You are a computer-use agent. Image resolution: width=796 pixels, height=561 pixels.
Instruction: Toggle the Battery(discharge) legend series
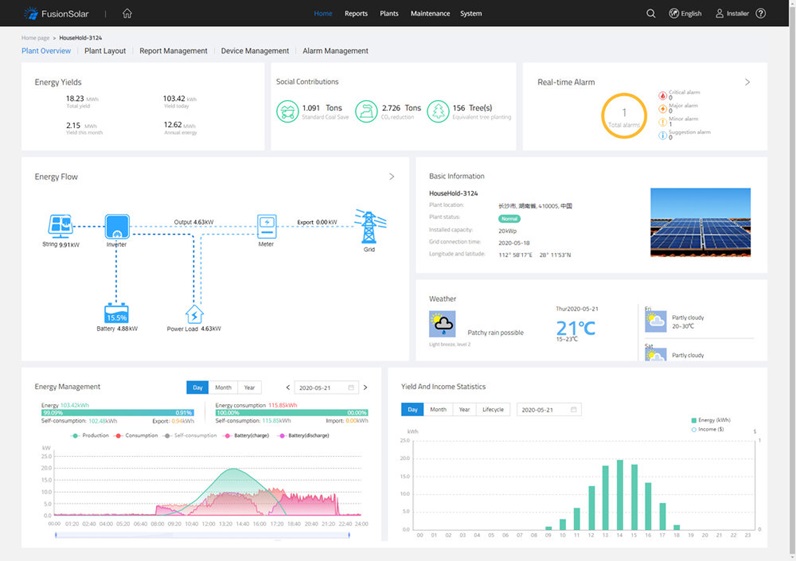(x=304, y=436)
